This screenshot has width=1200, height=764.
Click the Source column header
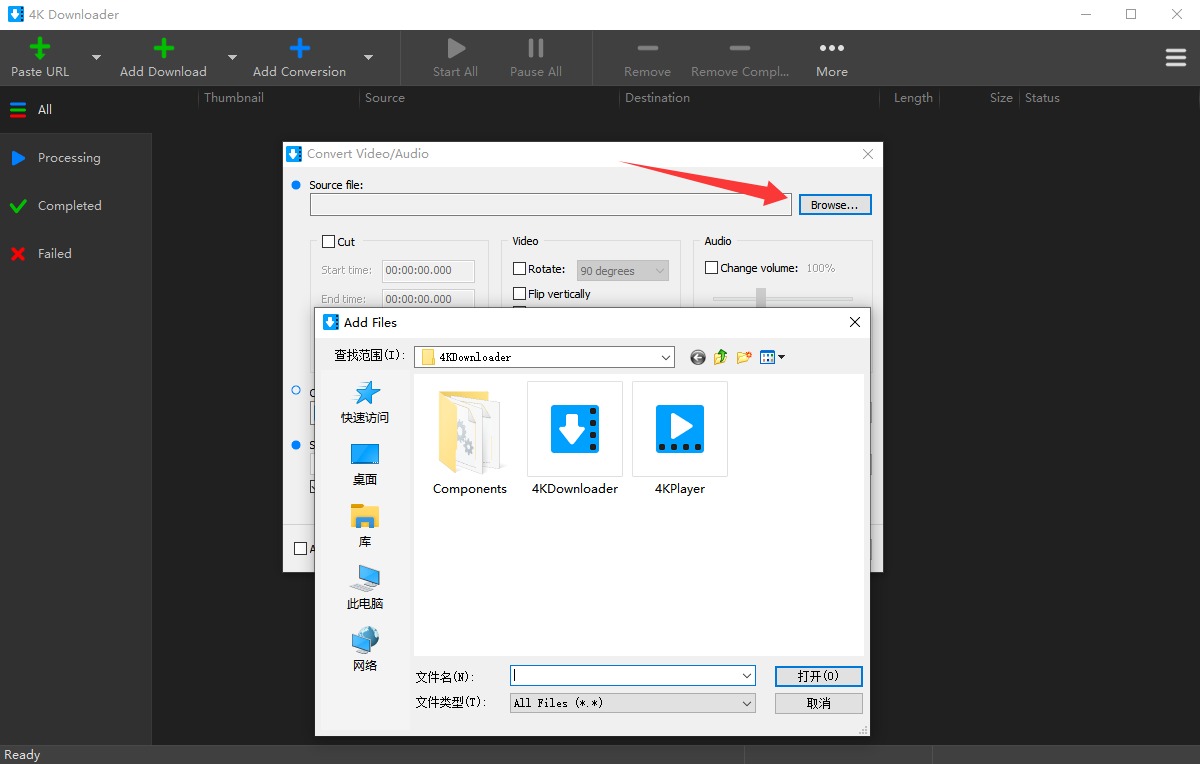click(x=385, y=98)
